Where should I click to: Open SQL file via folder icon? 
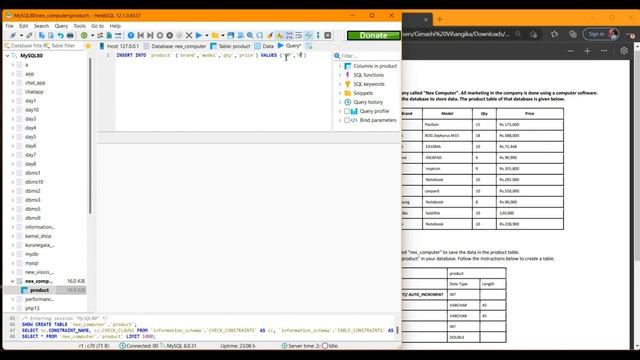coord(215,36)
